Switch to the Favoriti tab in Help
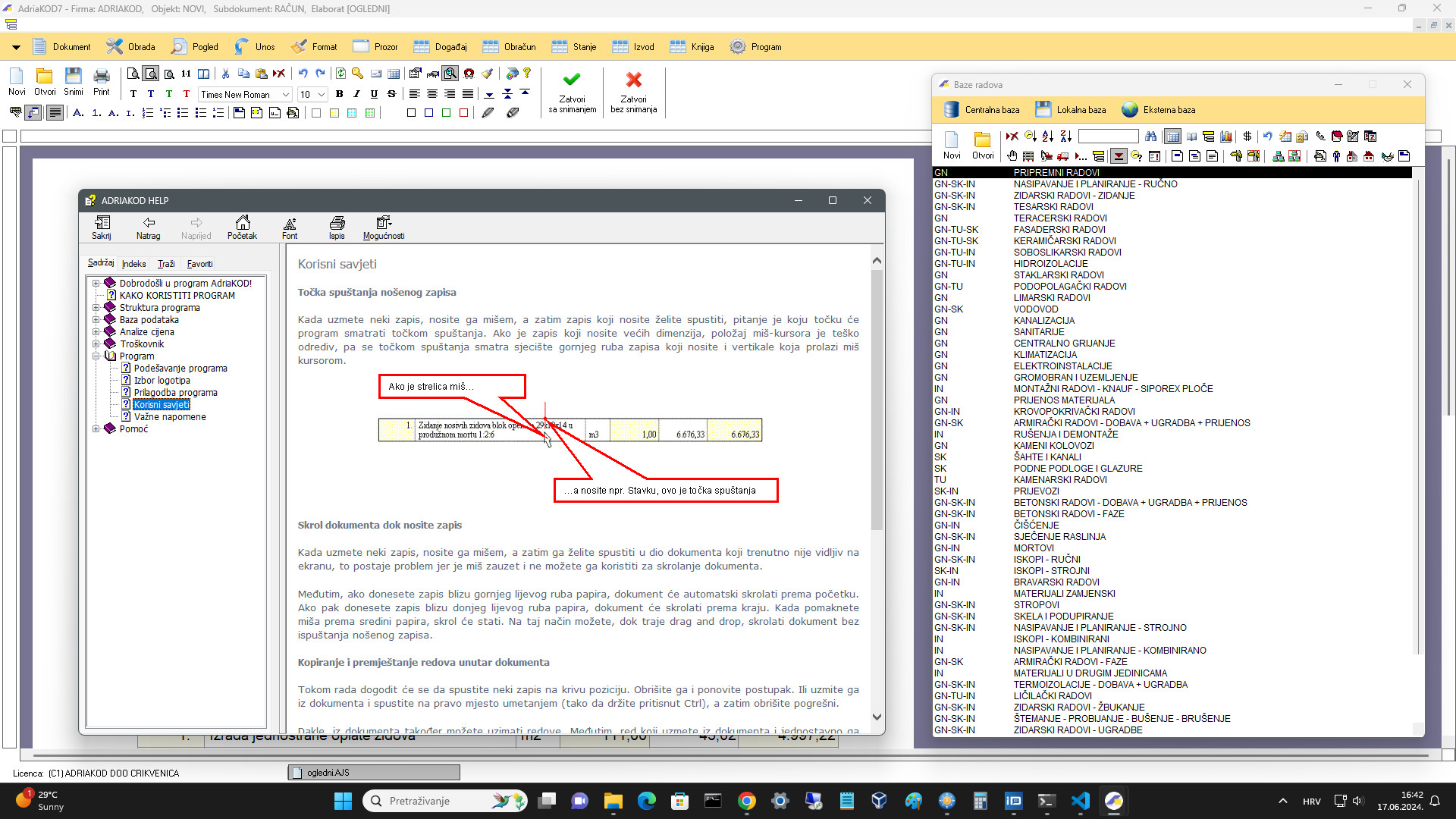This screenshot has height=819, width=1456. tap(200, 264)
